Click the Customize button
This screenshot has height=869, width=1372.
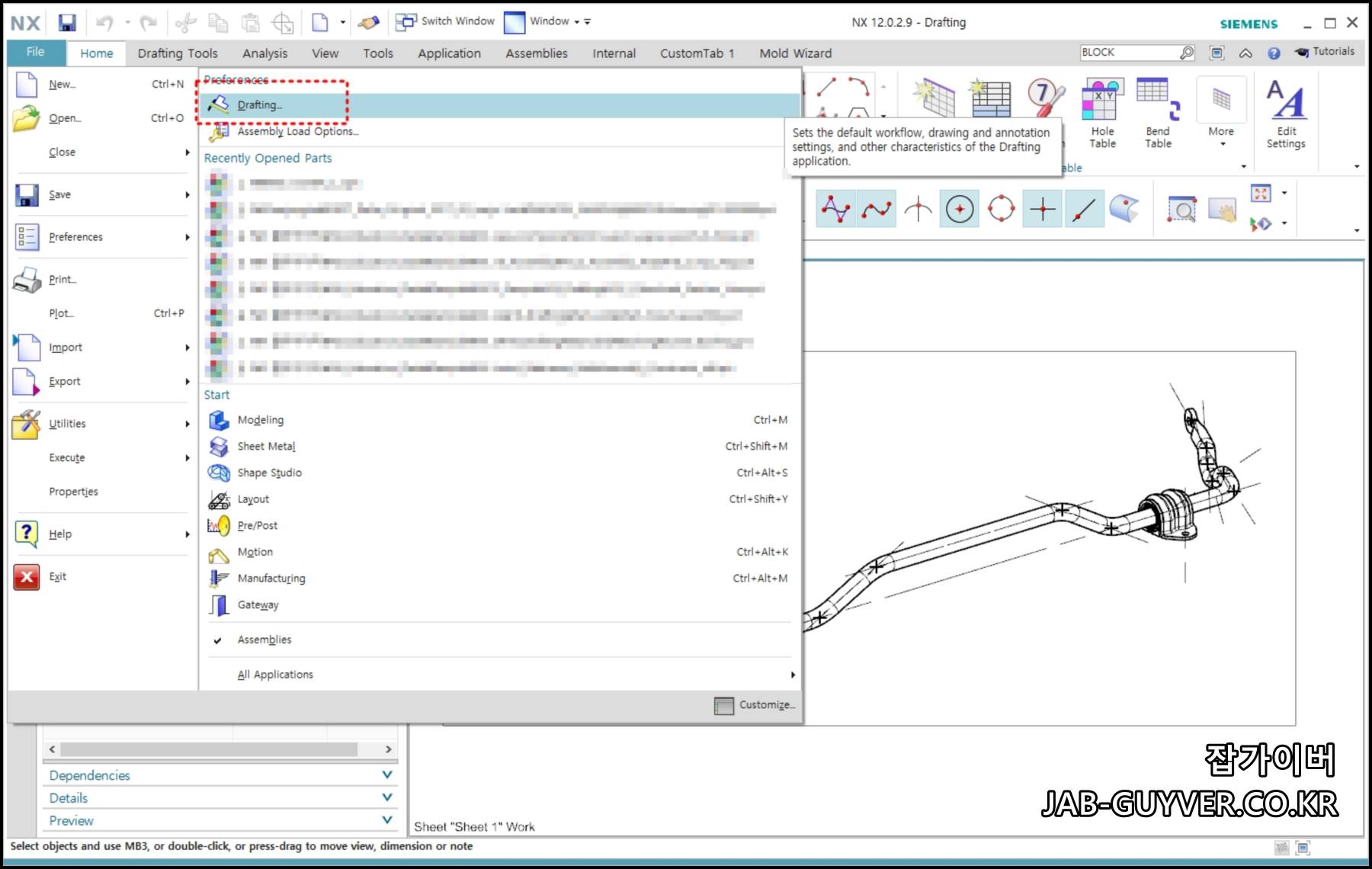[755, 705]
